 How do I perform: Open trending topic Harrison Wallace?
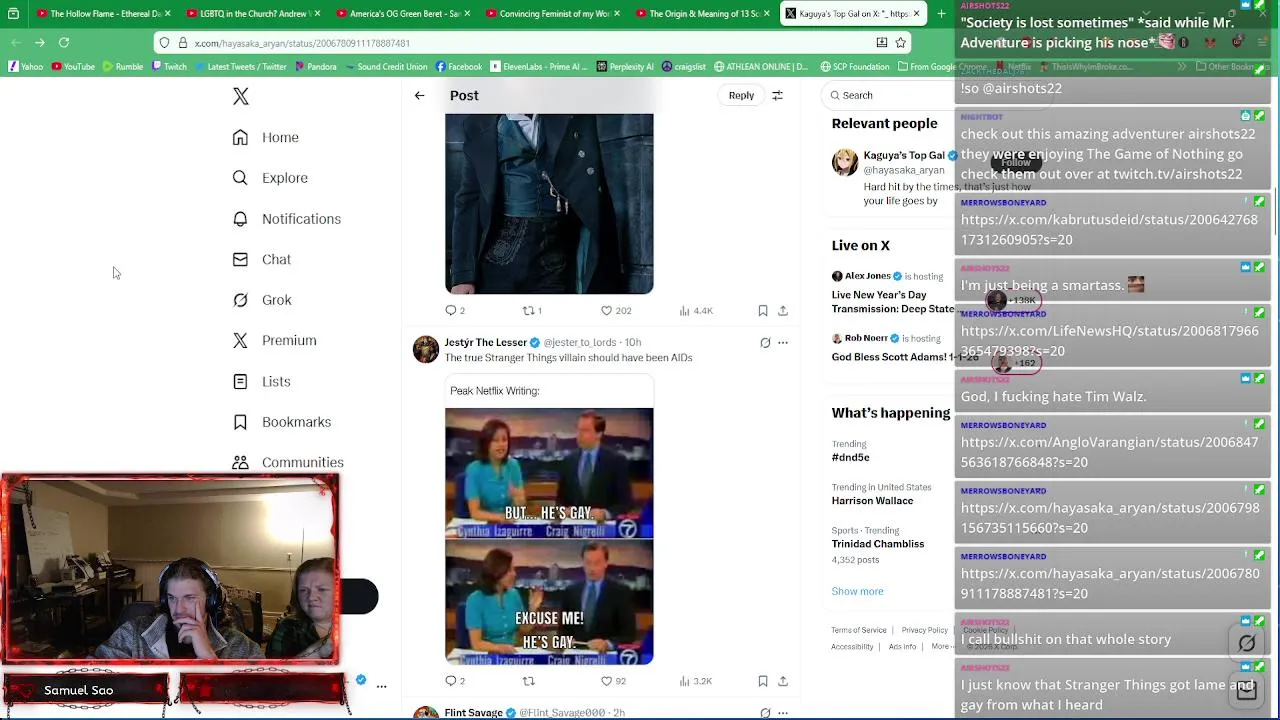(x=872, y=500)
